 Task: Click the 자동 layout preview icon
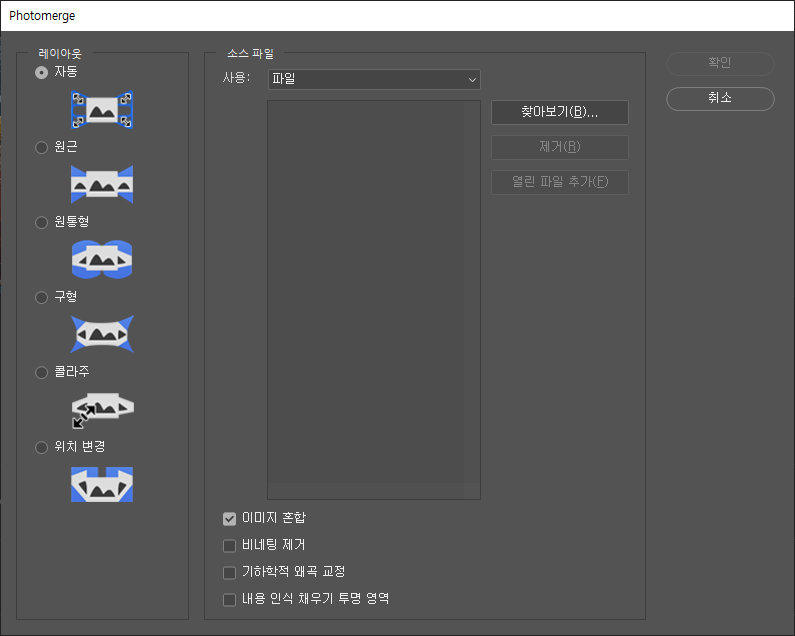point(102,110)
